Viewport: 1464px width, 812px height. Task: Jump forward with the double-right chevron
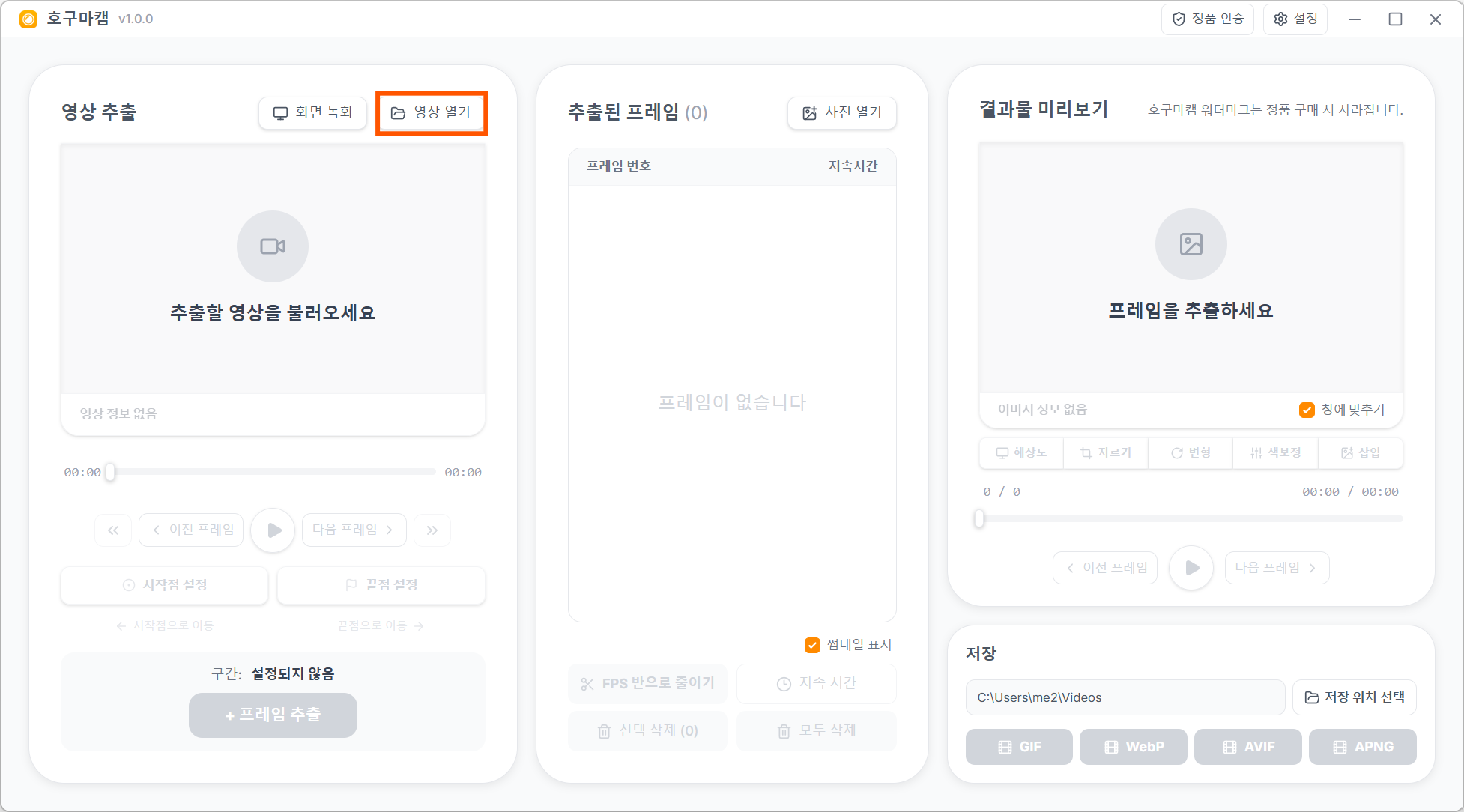[432, 530]
